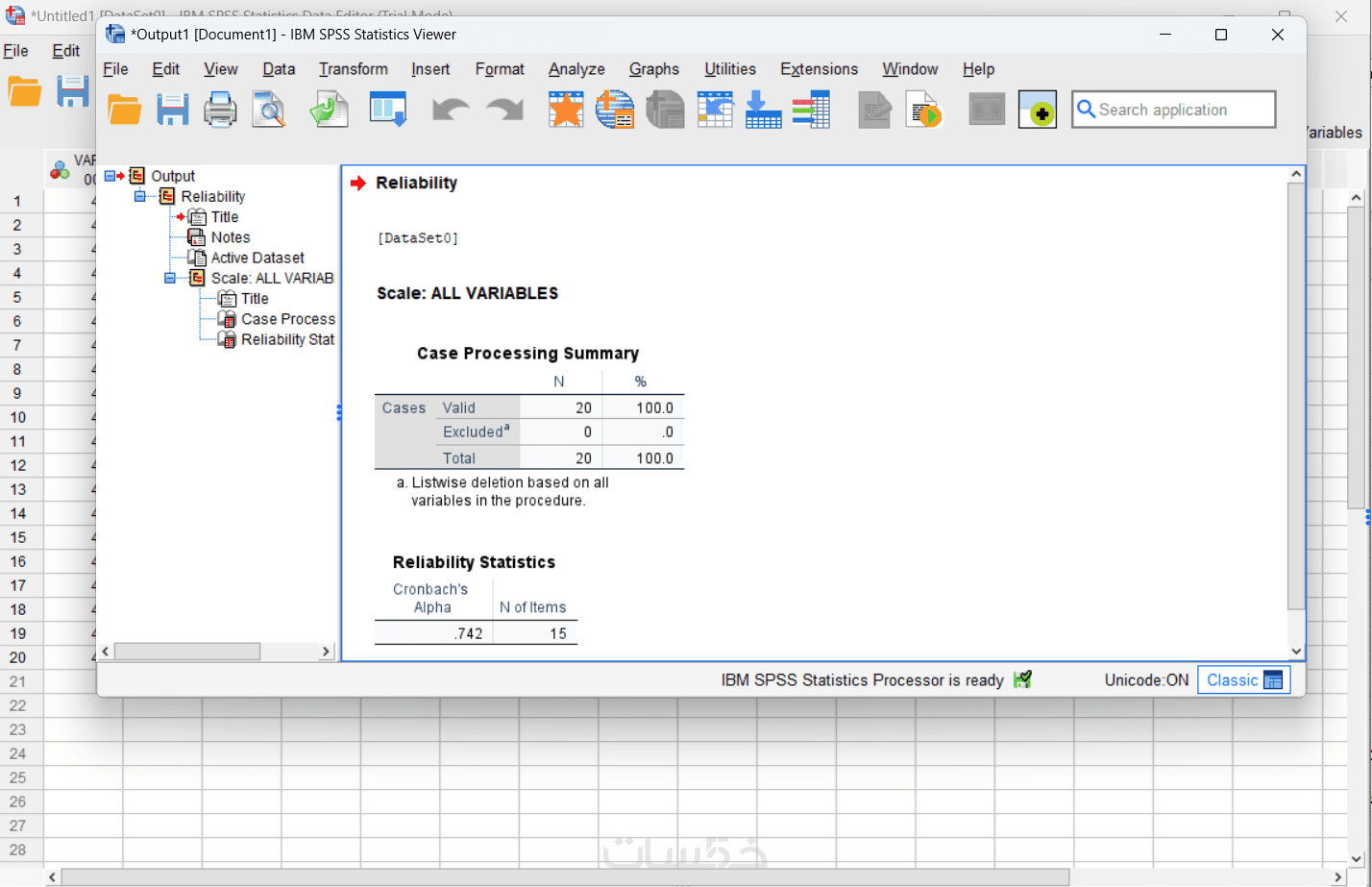Viewport: 1372px width, 887px height.
Task: Click the N of Items value 15
Action: pos(558,633)
